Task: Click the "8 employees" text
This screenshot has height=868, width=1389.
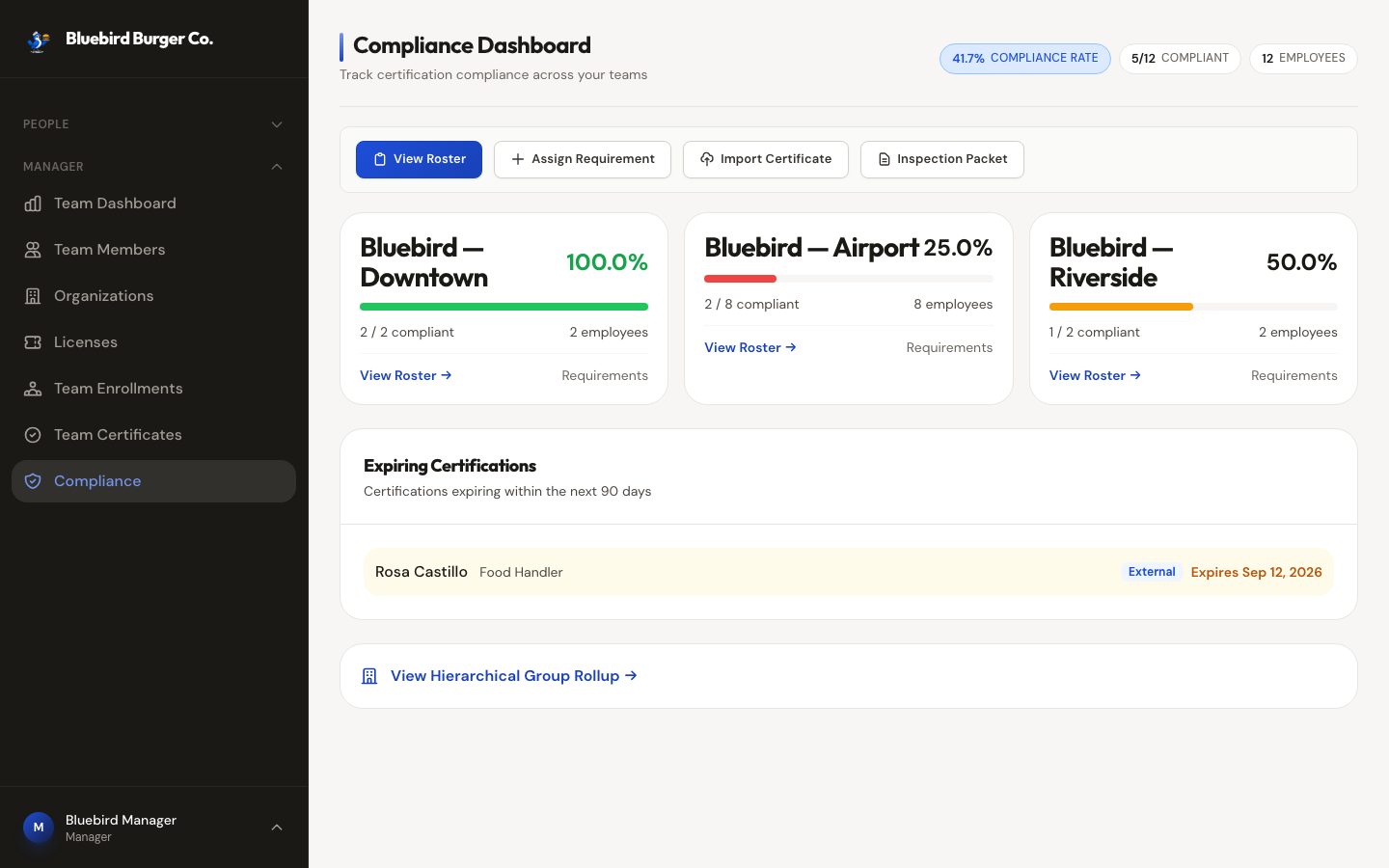Action: [x=953, y=304]
